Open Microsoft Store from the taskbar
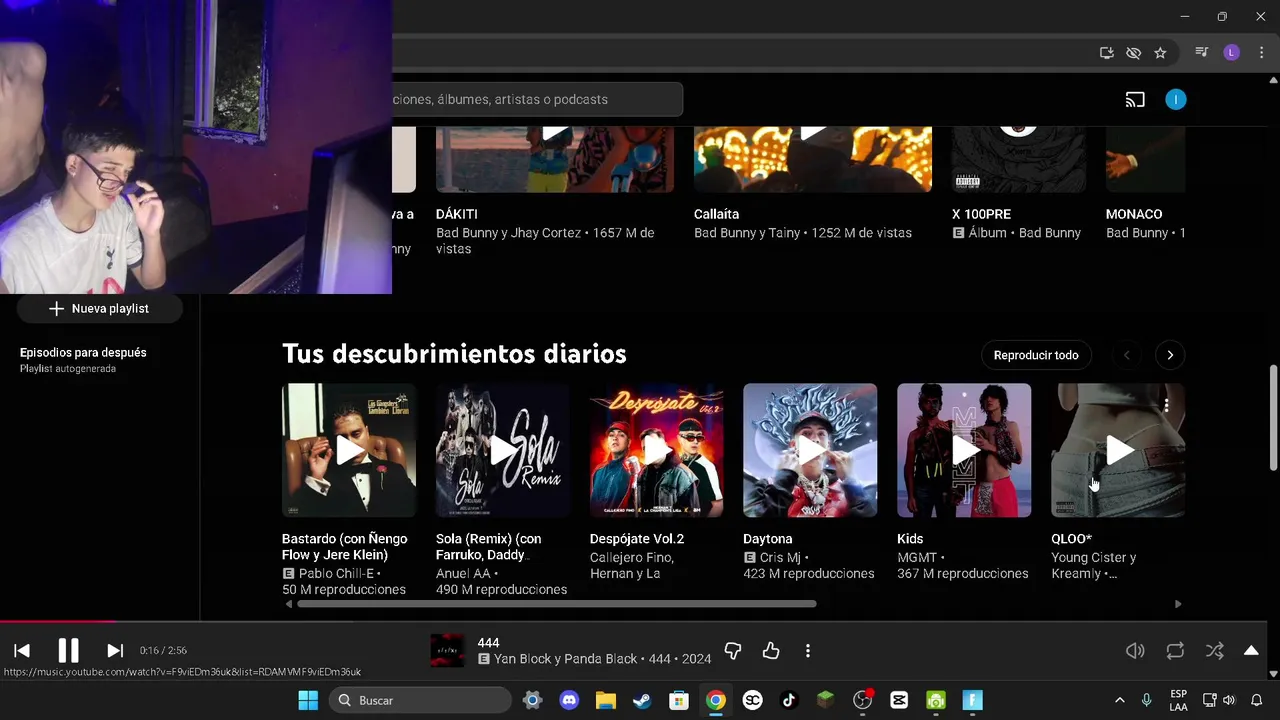The width and height of the screenshot is (1280, 720). (679, 700)
